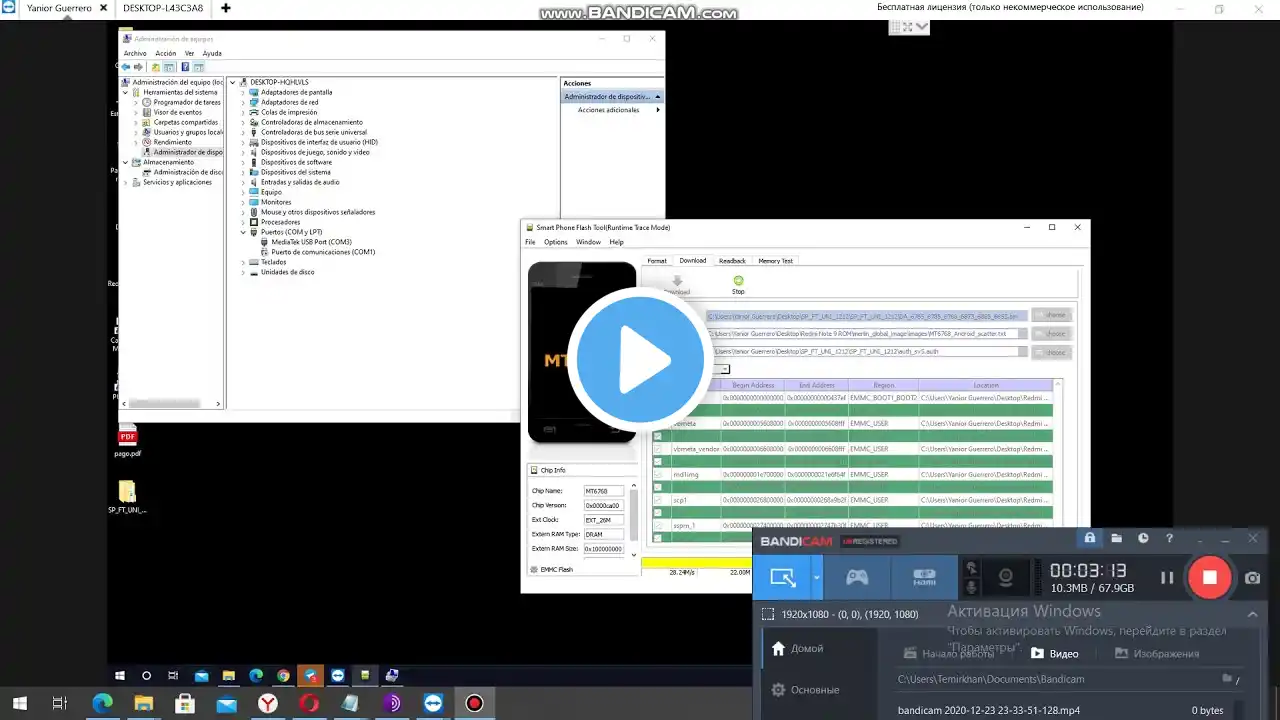Open Flash Tool Help menu
The width and height of the screenshot is (1280, 720).
coord(616,242)
